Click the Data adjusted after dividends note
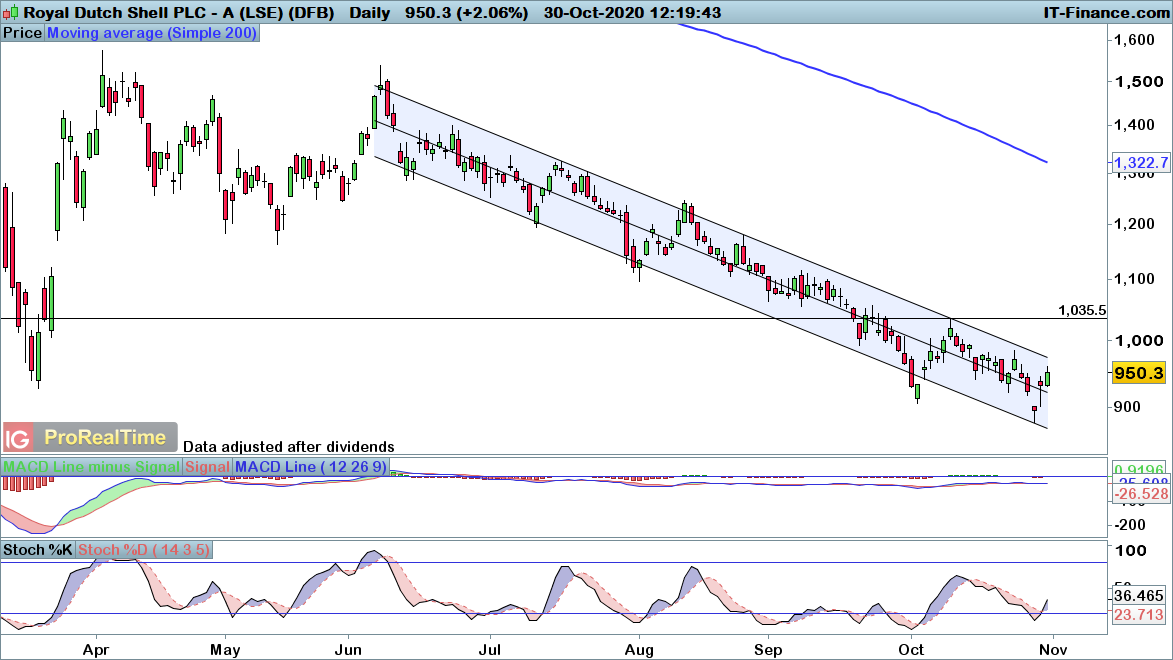 (x=289, y=447)
